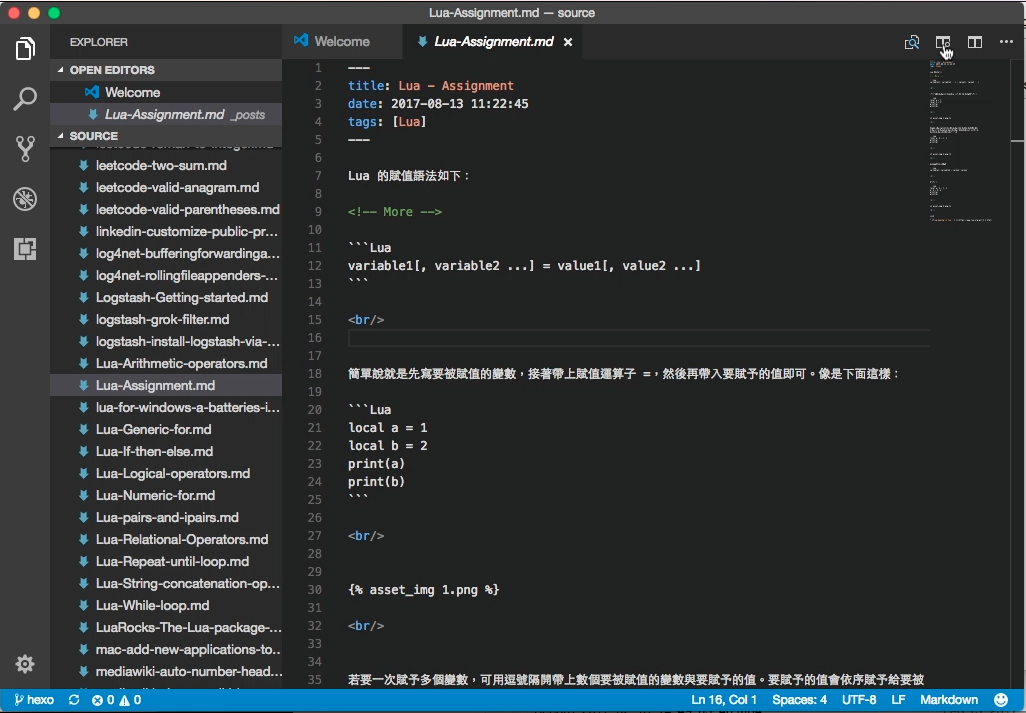
Task: Split the editor with the split icon
Action: [x=975, y=43]
